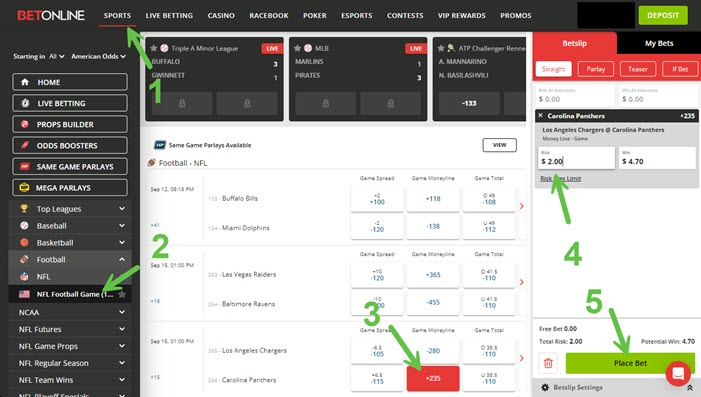Click the Place Bet button
The width and height of the screenshot is (701, 397).
[x=630, y=363]
